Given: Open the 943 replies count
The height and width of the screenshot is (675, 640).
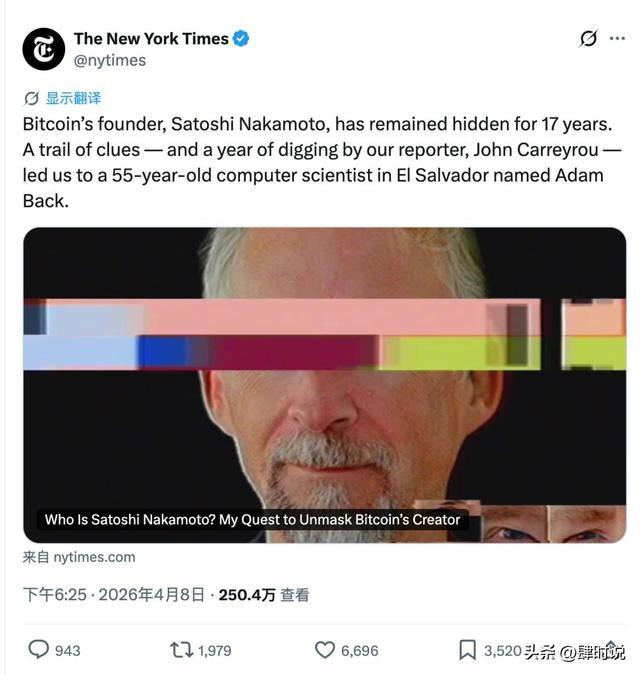Looking at the screenshot, I should [68, 650].
